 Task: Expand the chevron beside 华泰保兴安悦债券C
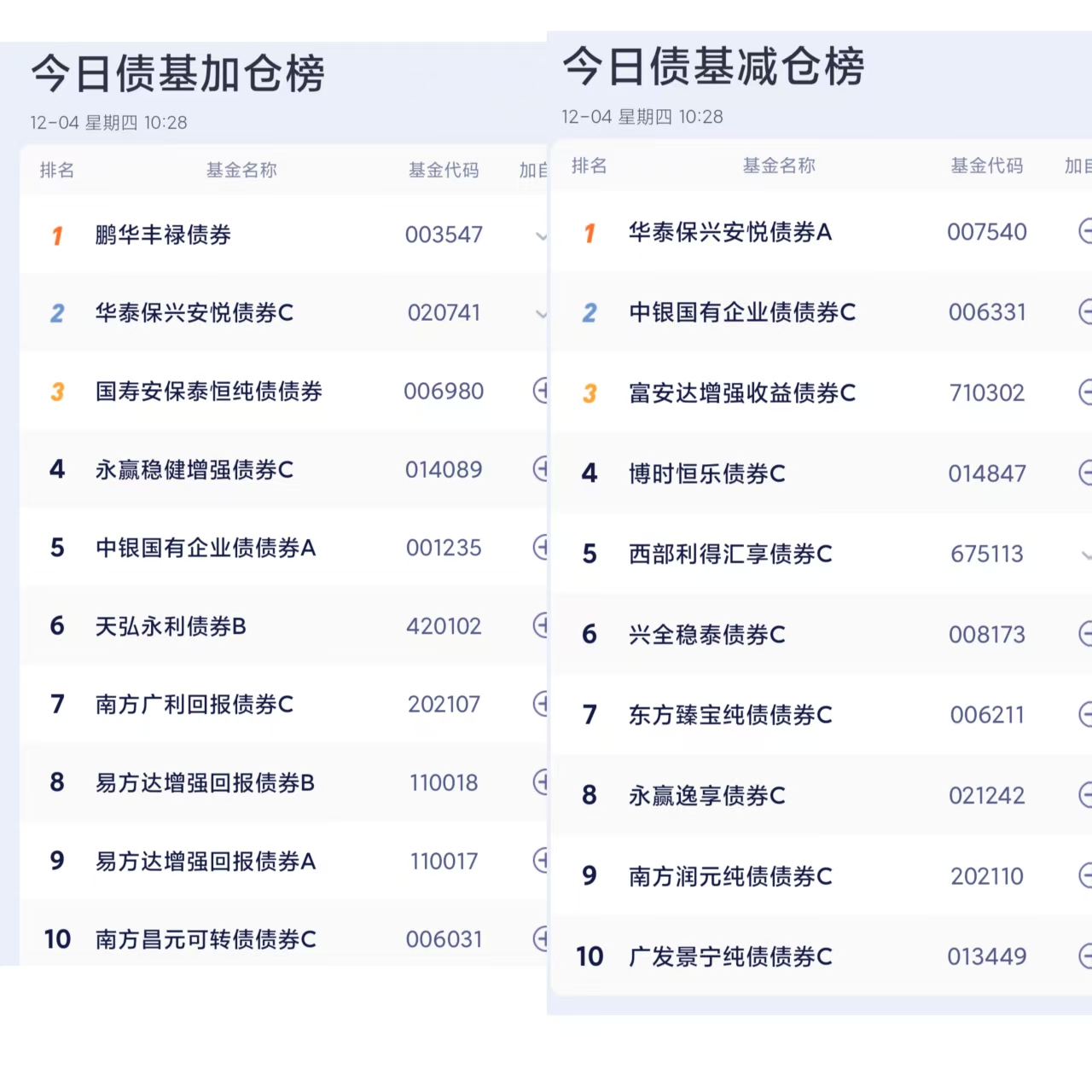click(541, 314)
